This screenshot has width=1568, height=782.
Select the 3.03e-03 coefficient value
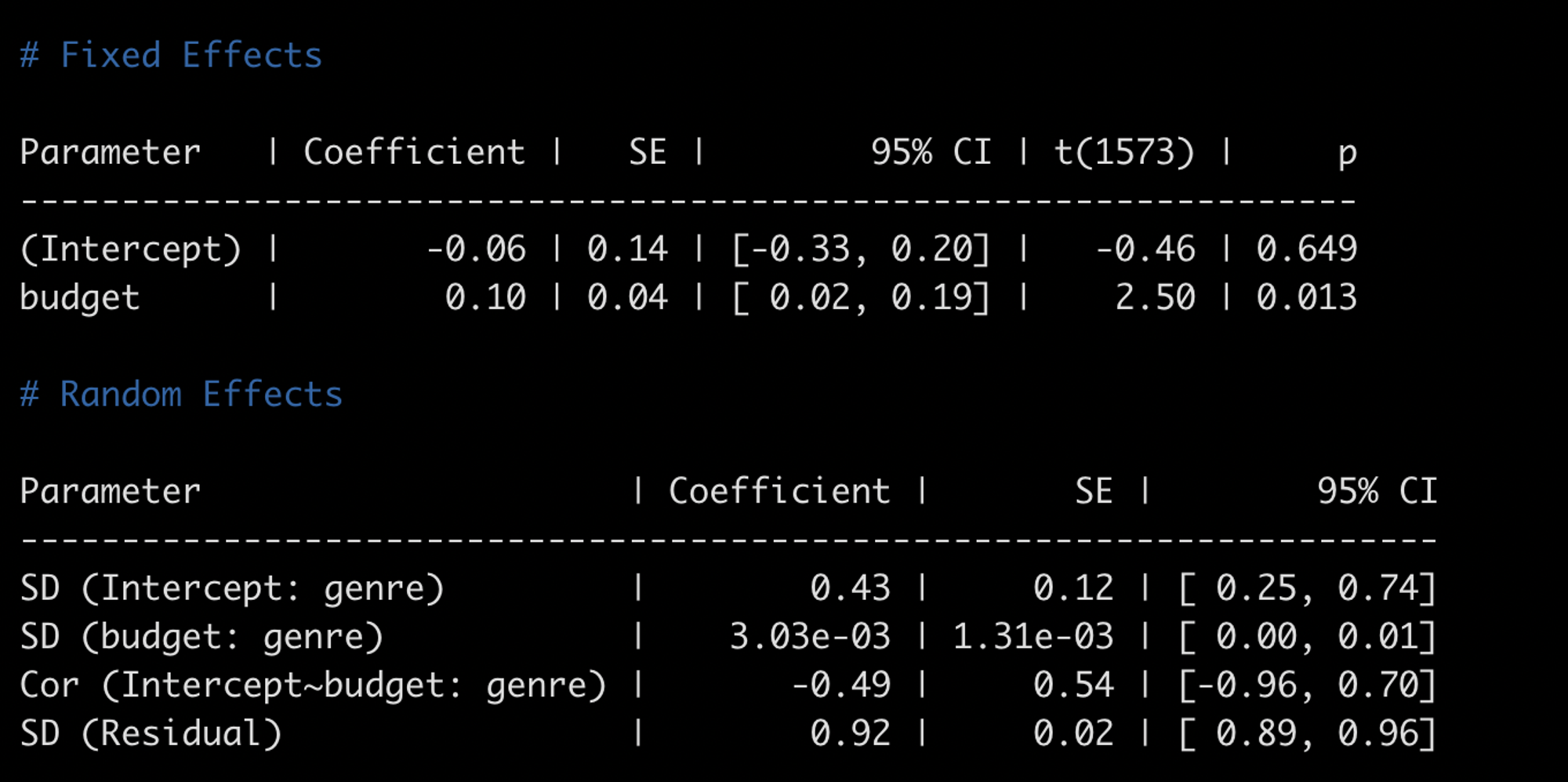pyautogui.click(x=810, y=637)
